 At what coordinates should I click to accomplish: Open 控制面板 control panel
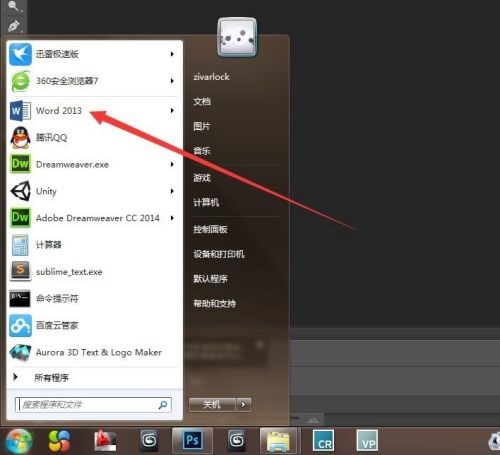210,229
